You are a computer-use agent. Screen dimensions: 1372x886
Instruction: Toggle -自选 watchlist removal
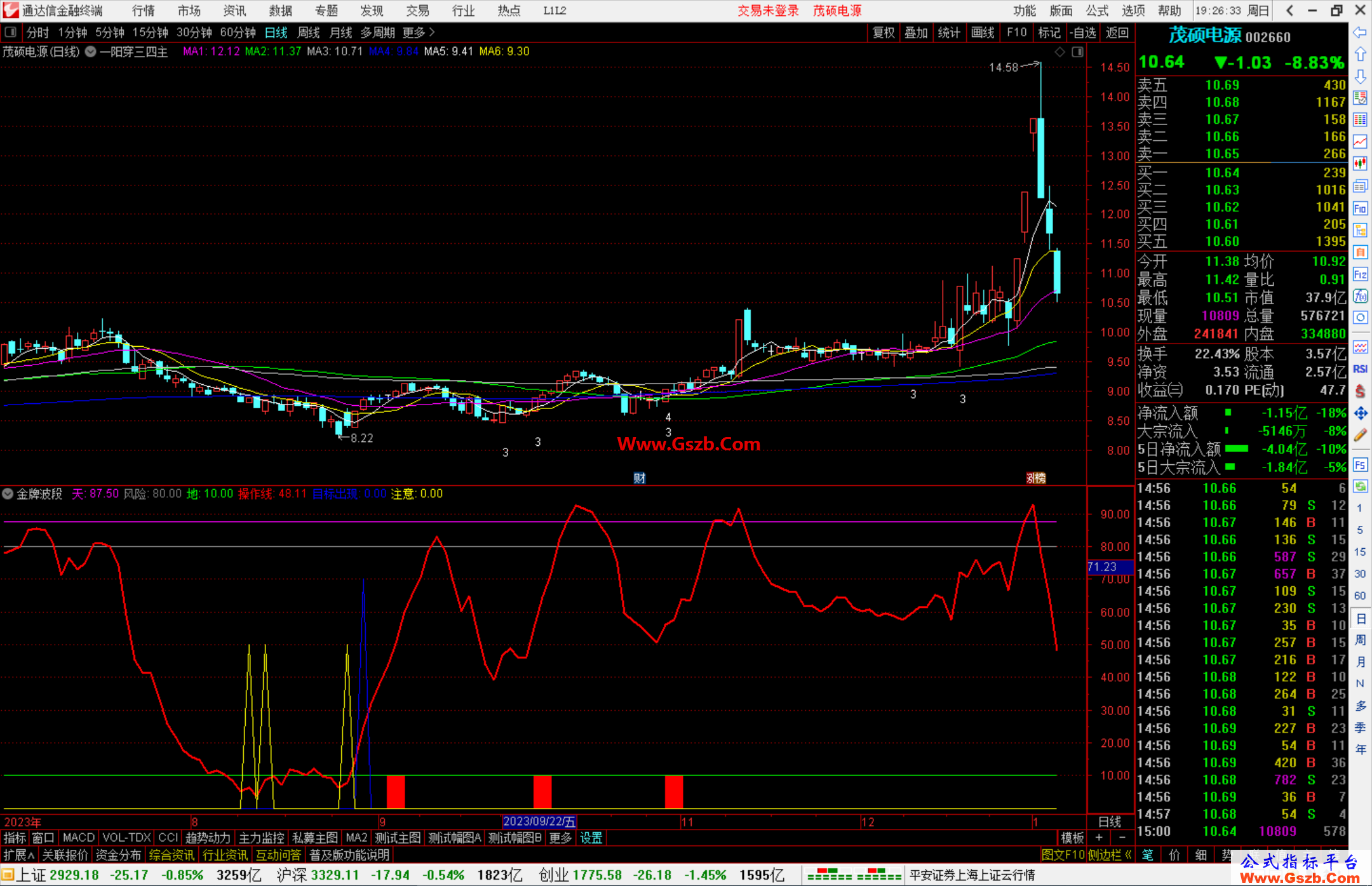coord(1083,32)
